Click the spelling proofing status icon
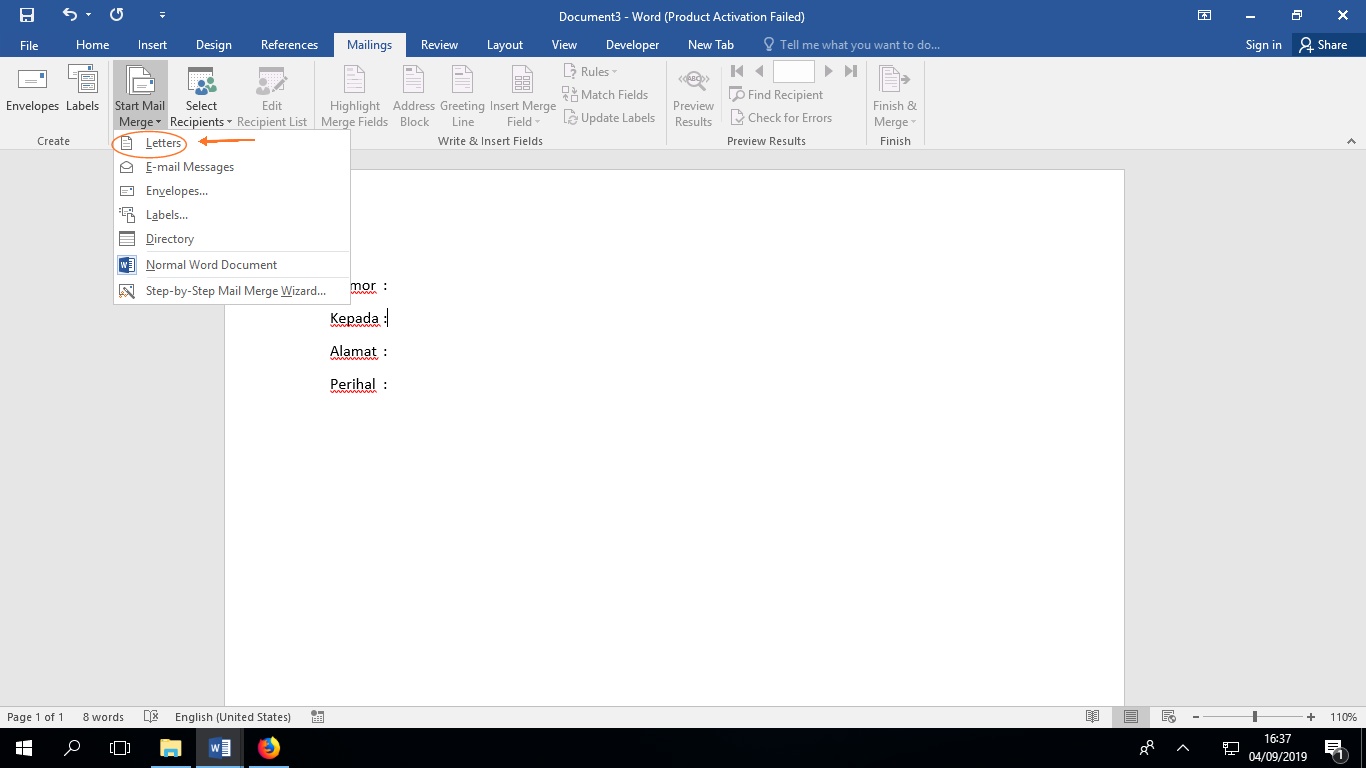Viewport: 1366px width, 768px height. point(151,717)
